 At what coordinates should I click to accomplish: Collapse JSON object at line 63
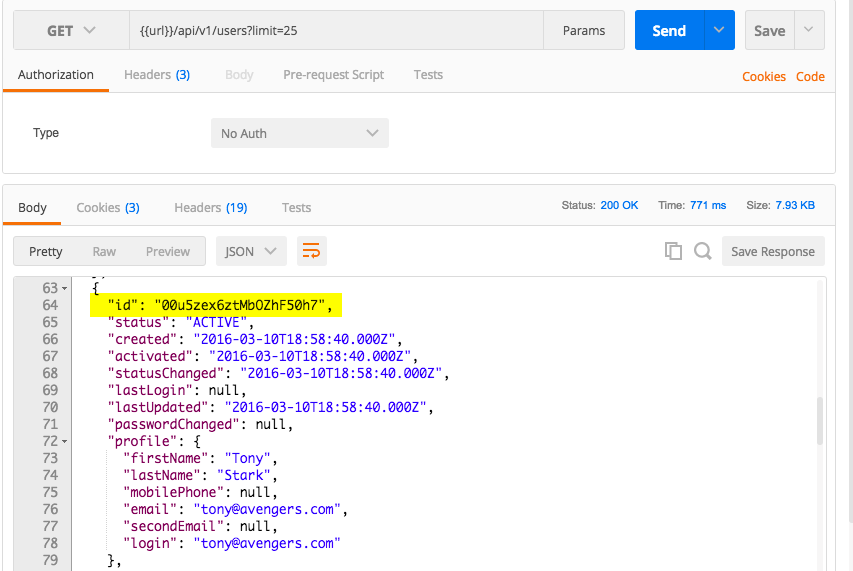(x=64, y=288)
